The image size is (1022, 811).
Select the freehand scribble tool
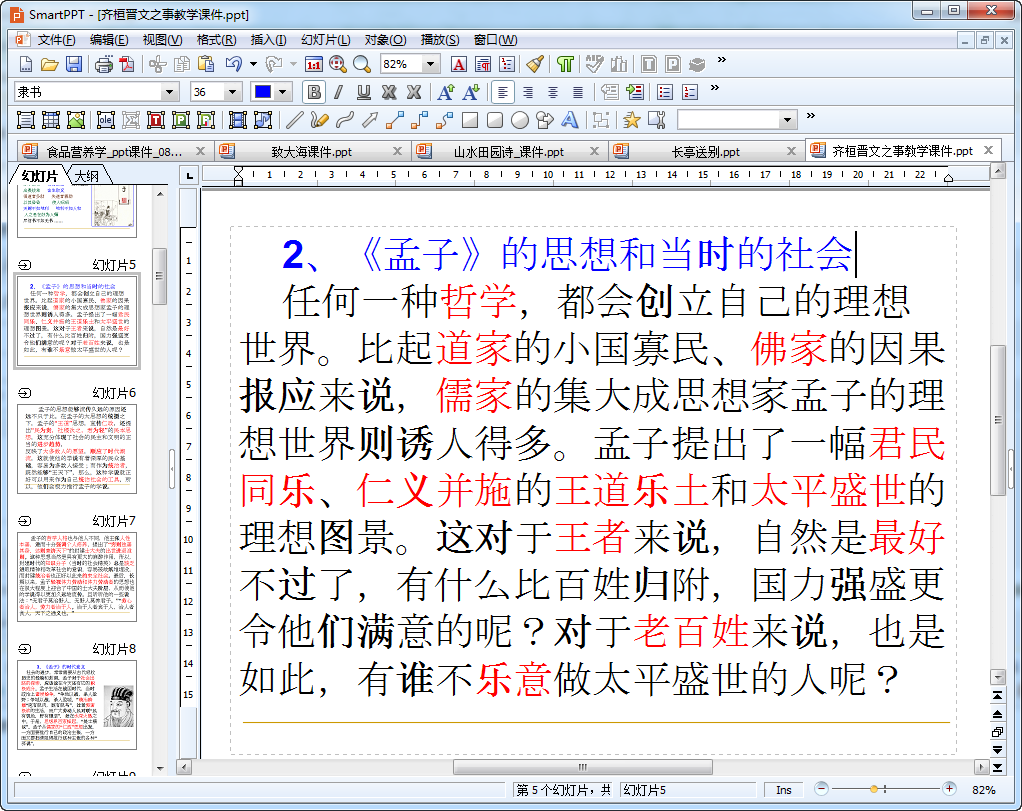click(319, 120)
